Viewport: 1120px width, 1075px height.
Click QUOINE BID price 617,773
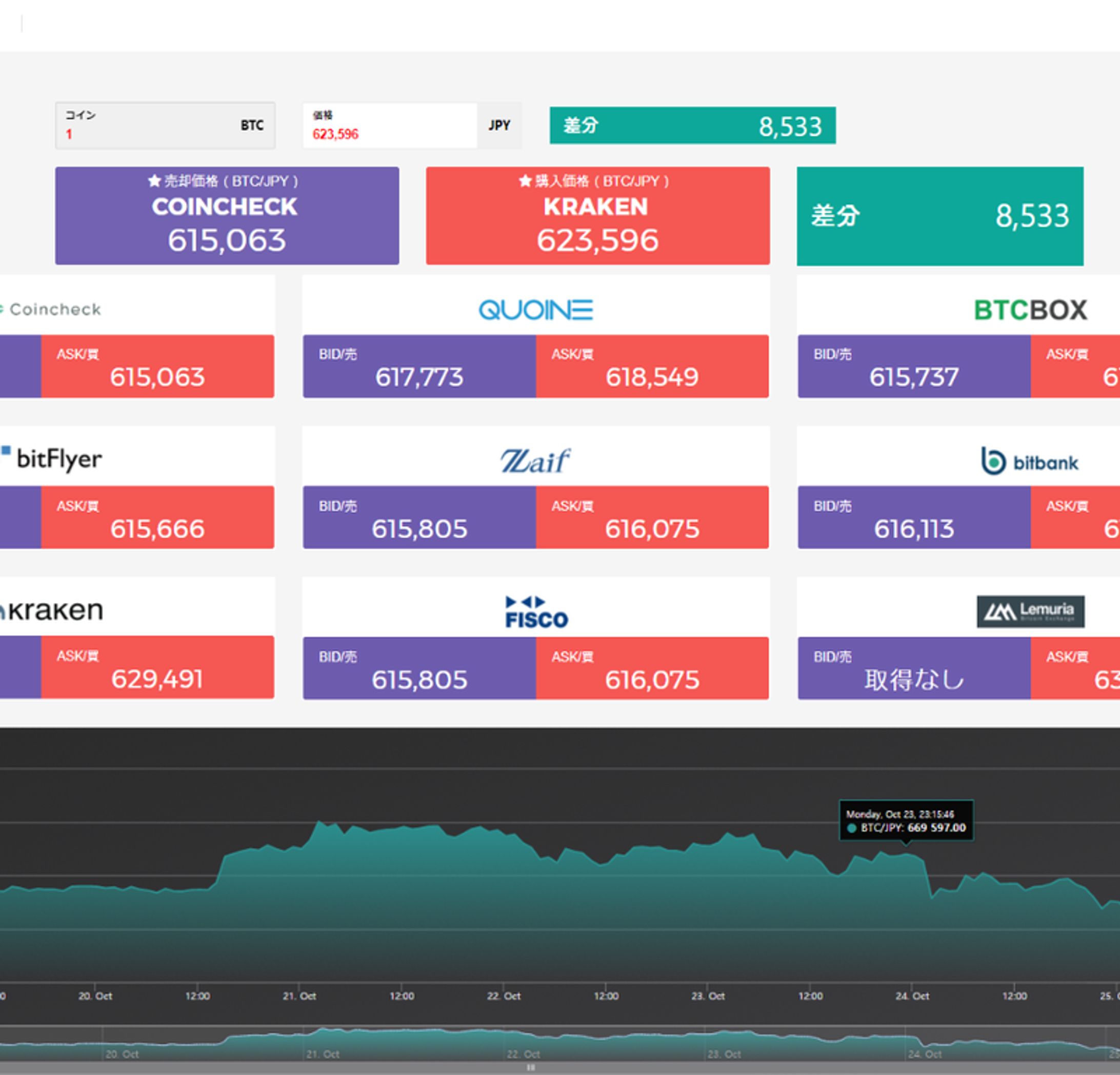[x=419, y=366]
